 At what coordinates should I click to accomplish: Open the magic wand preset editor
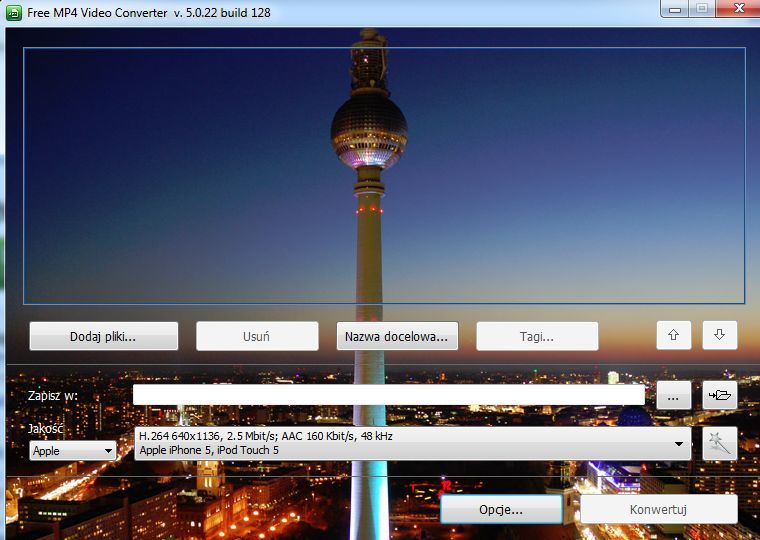[x=720, y=443]
